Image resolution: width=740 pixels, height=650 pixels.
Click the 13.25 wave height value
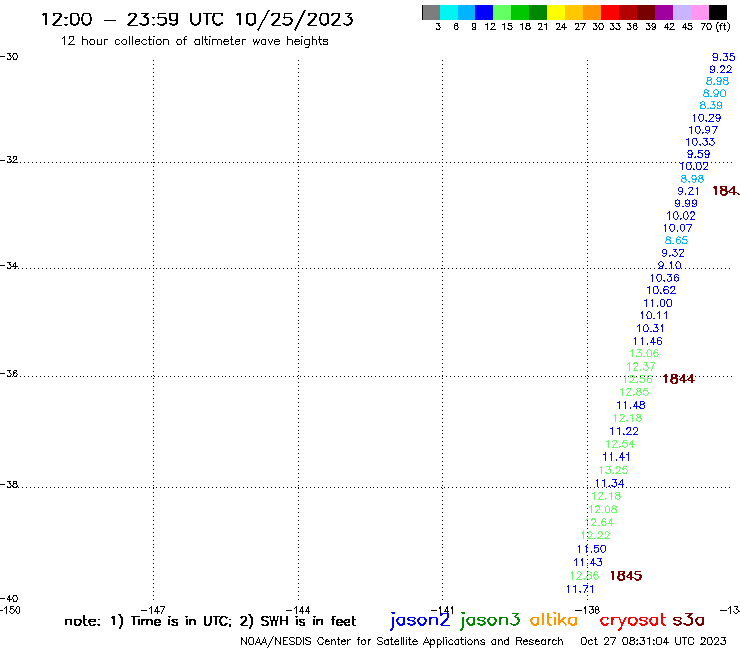(x=614, y=470)
